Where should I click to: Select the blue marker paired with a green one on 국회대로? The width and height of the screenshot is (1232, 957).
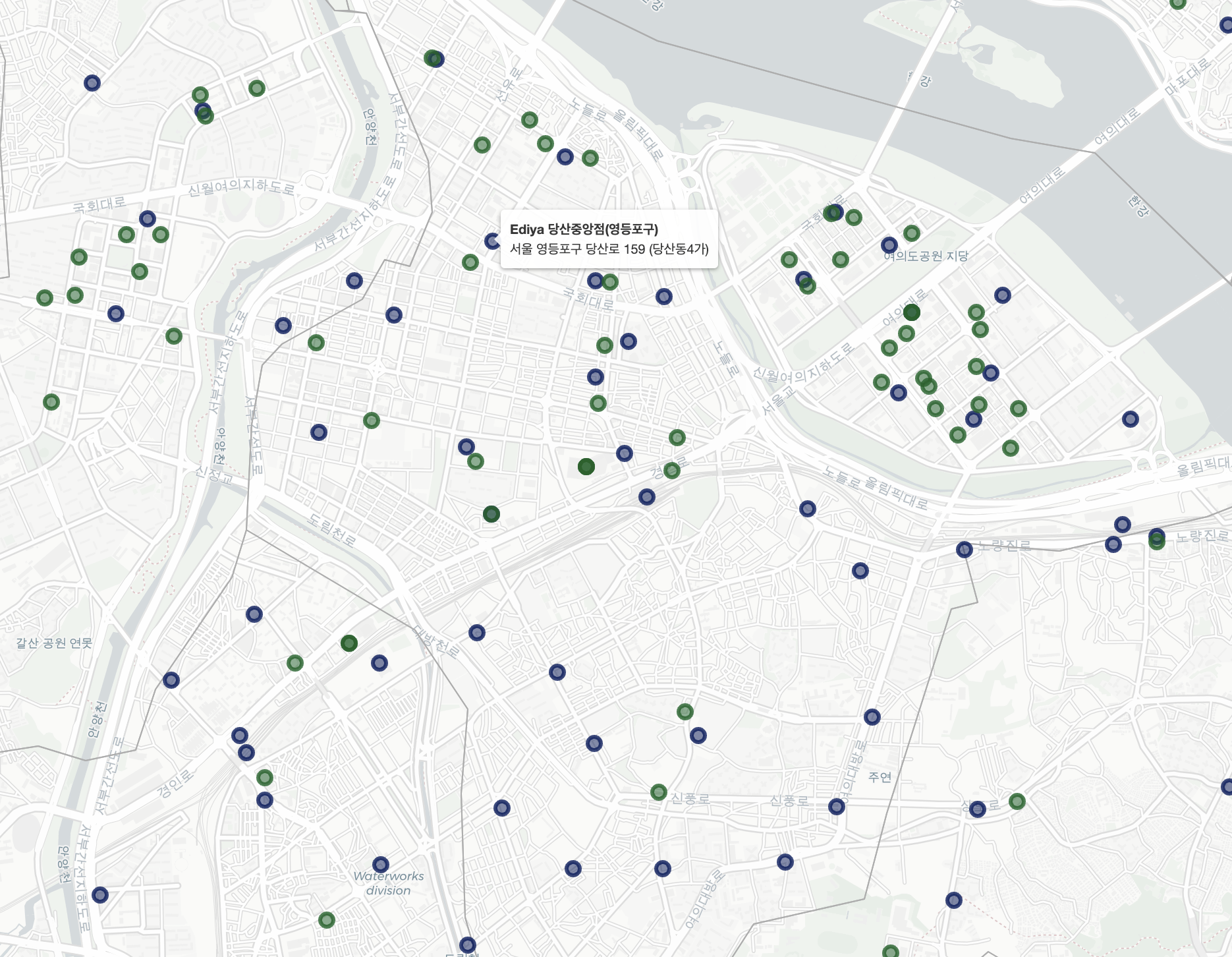[596, 281]
